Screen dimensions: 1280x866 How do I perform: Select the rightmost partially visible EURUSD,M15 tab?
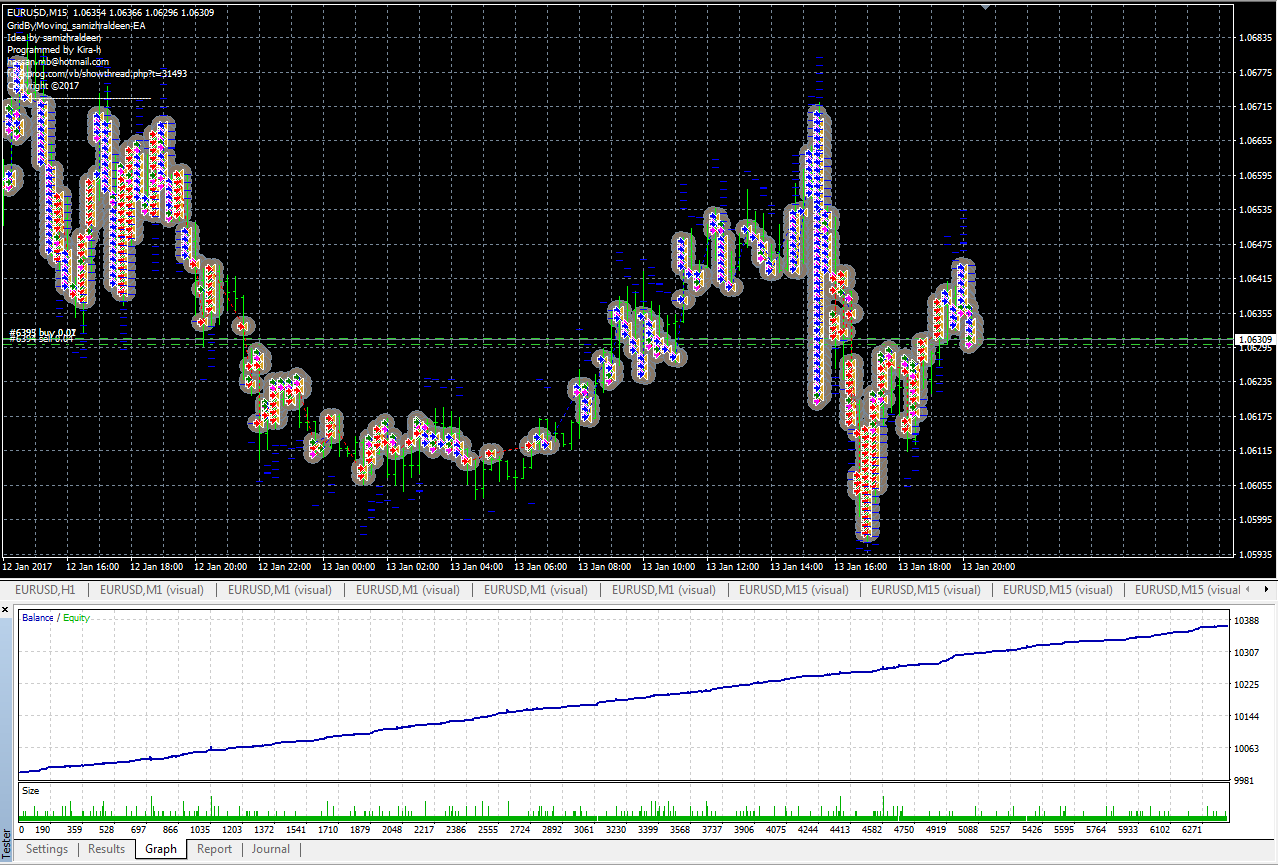coord(1188,590)
